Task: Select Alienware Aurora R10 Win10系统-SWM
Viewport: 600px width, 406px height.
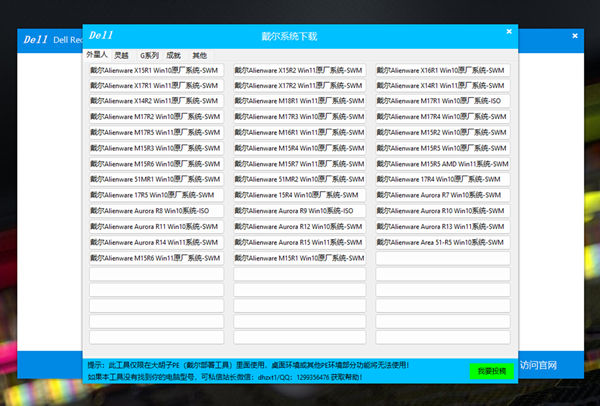Action: (x=443, y=210)
